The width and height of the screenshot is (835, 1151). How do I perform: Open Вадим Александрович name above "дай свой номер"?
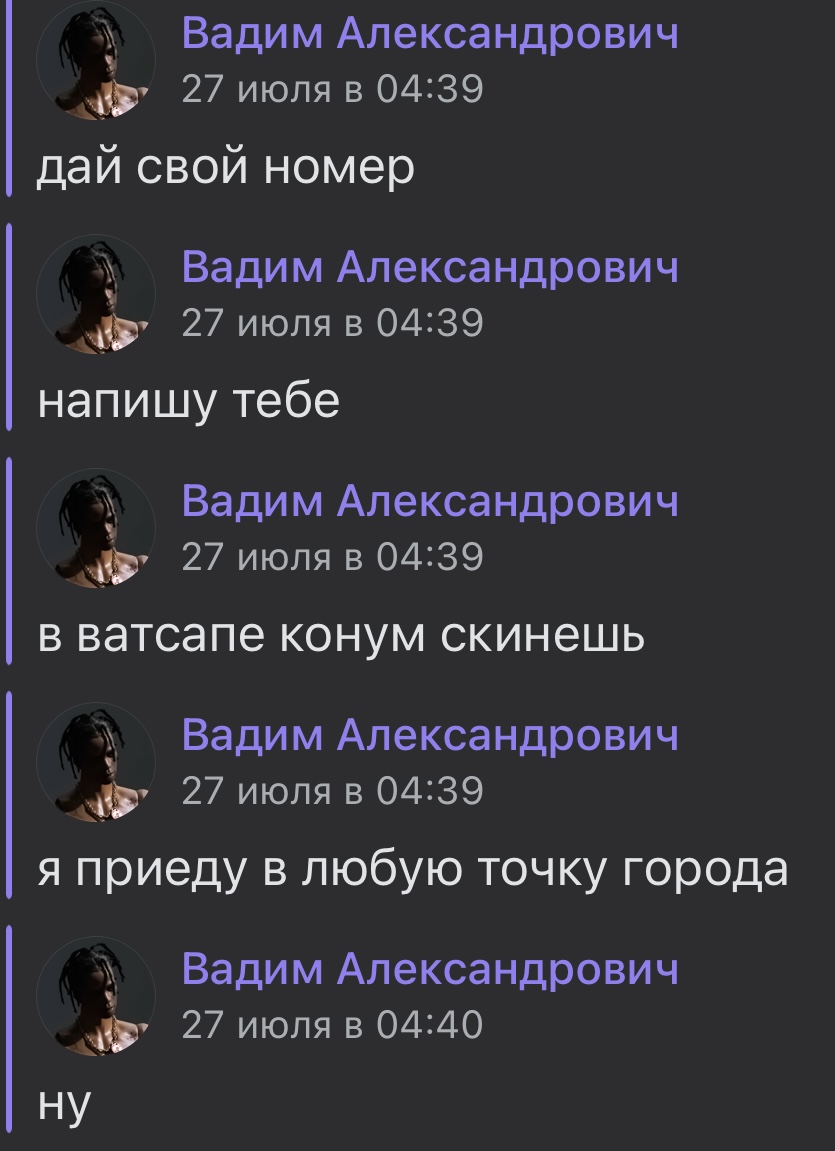tap(430, 33)
